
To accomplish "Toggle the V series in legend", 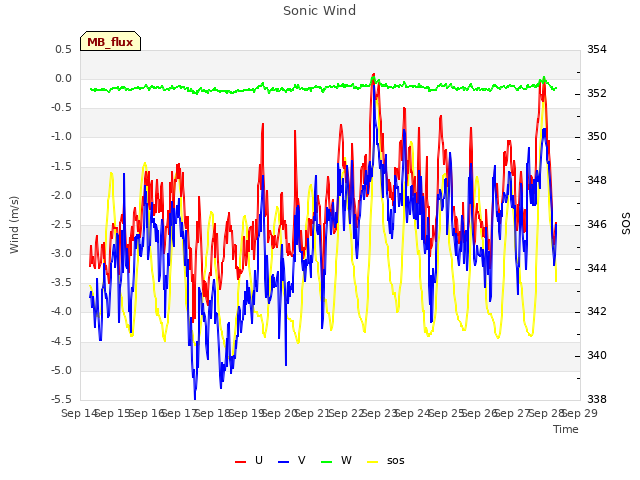I will [x=292, y=461].
